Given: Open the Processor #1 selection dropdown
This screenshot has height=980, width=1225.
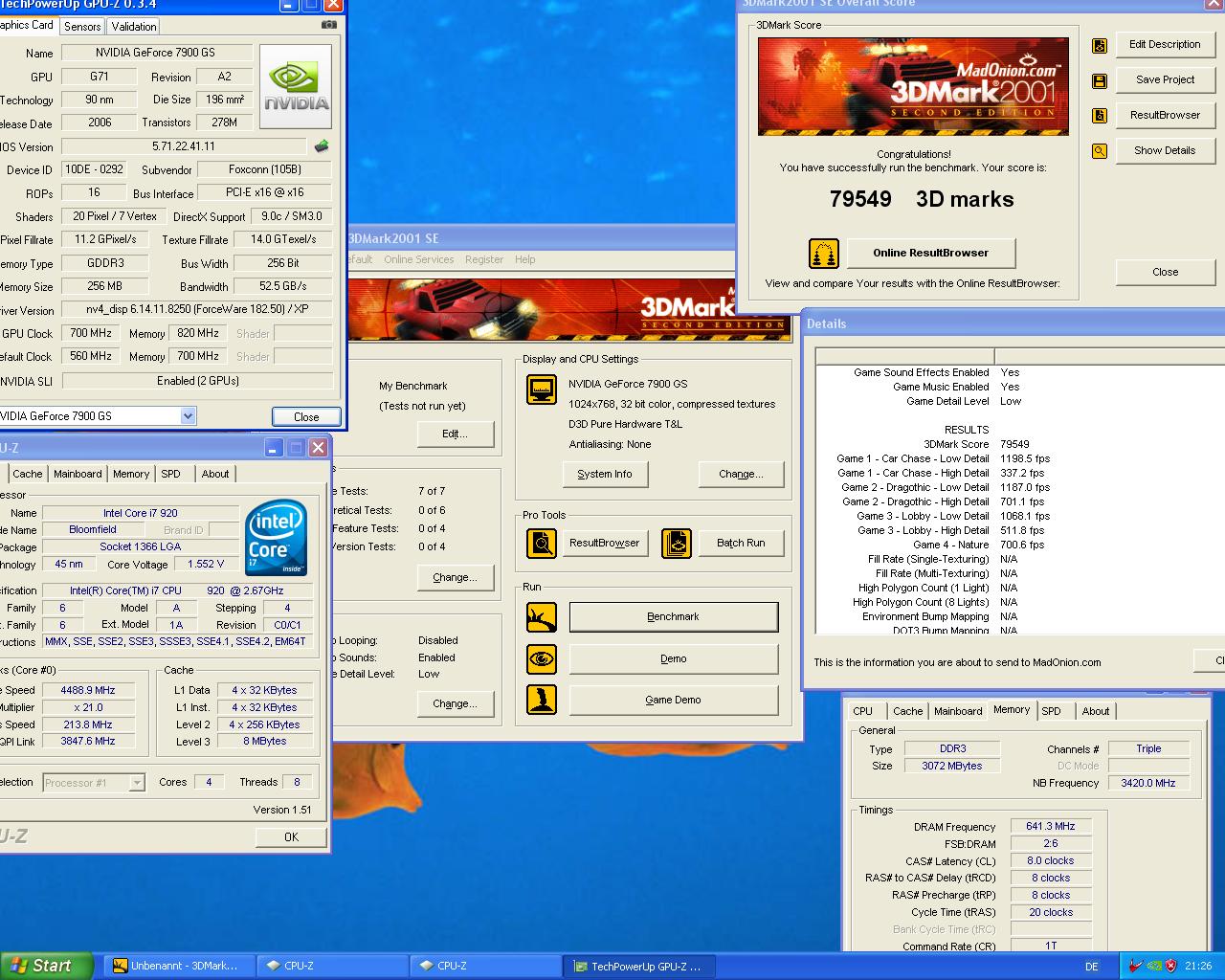Looking at the screenshot, I should click(136, 783).
